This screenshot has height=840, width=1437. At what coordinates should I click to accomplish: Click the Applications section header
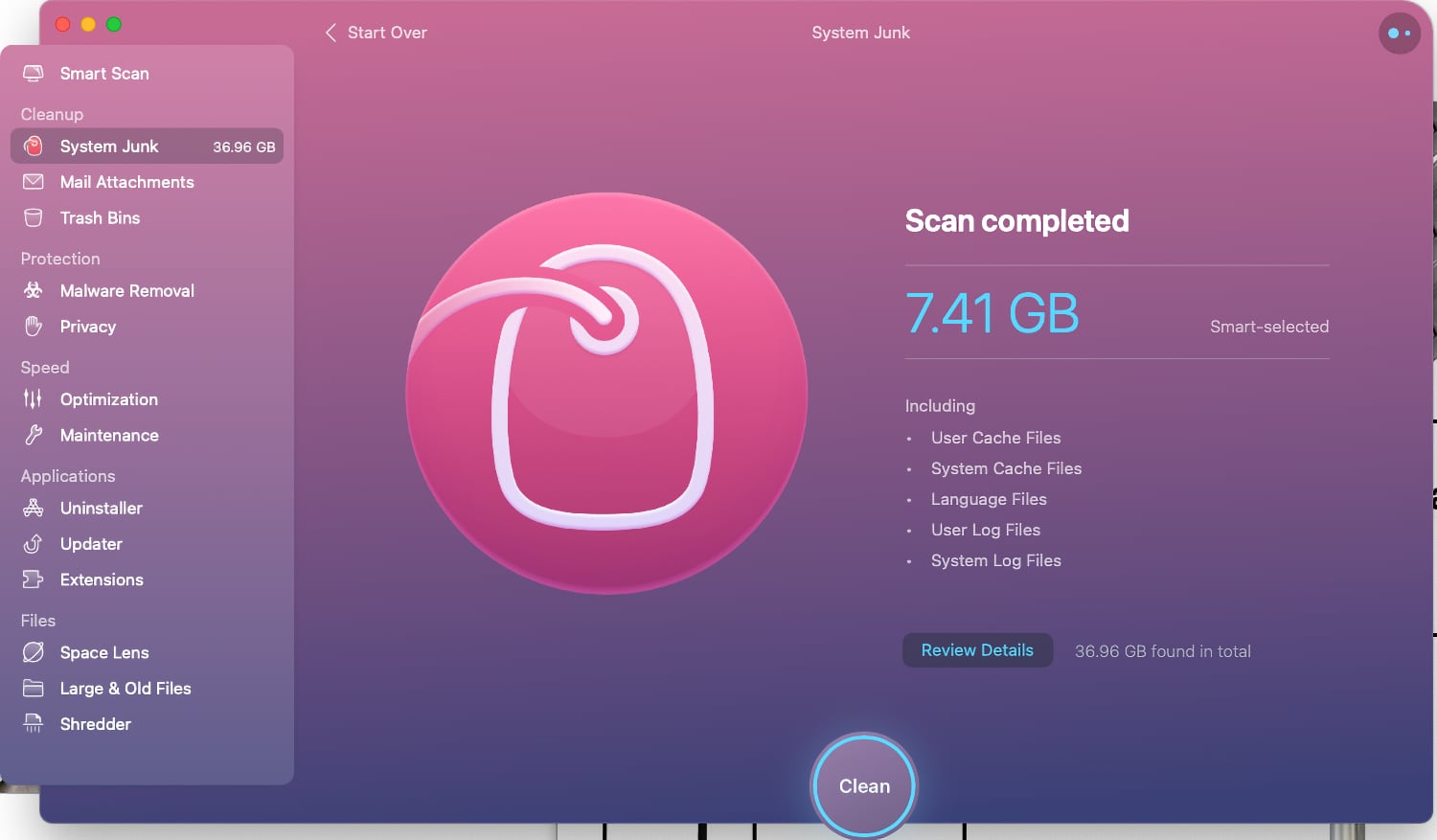pos(68,476)
